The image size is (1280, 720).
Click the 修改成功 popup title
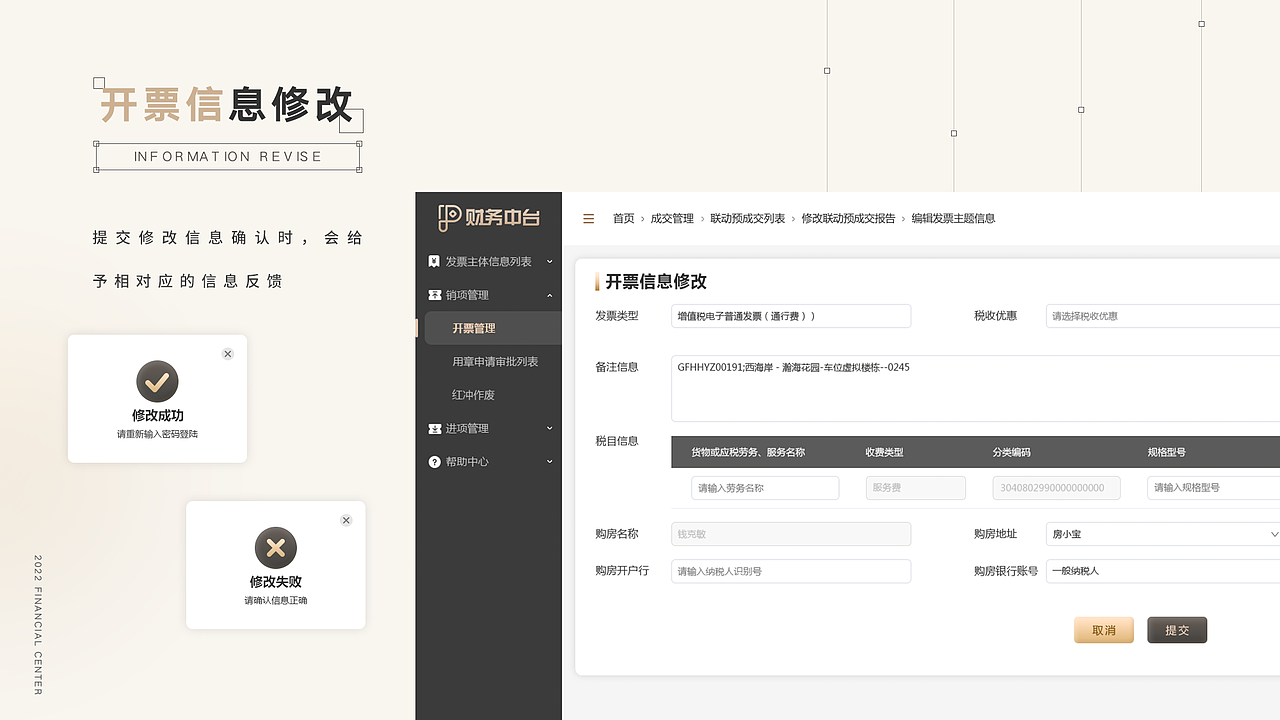[158, 415]
